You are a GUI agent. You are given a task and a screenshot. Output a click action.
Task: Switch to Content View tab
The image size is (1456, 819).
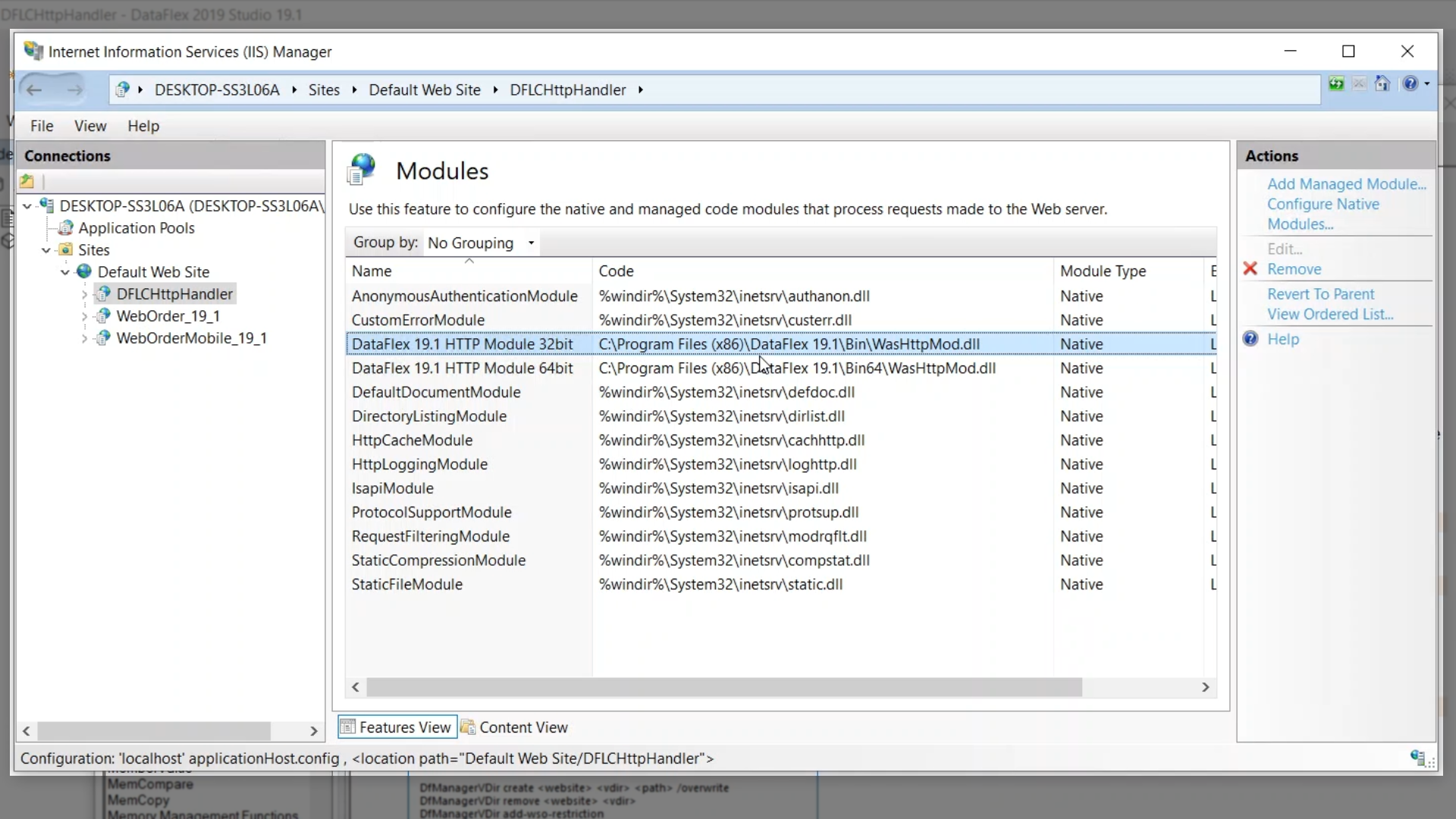click(514, 727)
